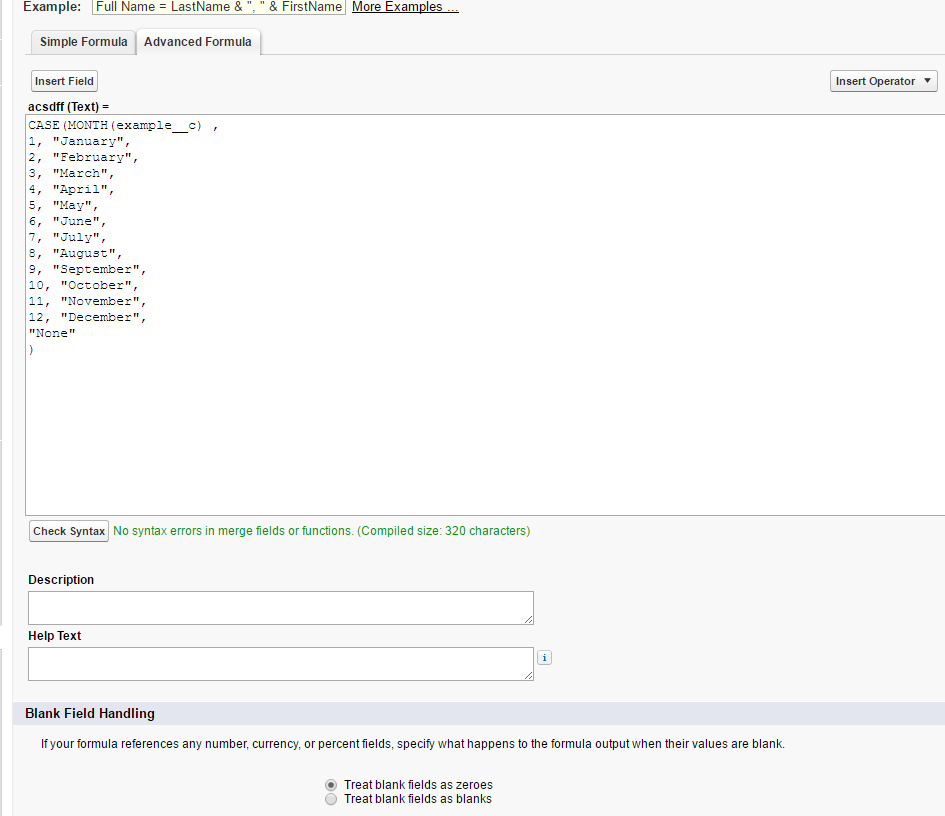Image resolution: width=945 pixels, height=816 pixels.
Task: Open the More Examples link
Action: (405, 7)
